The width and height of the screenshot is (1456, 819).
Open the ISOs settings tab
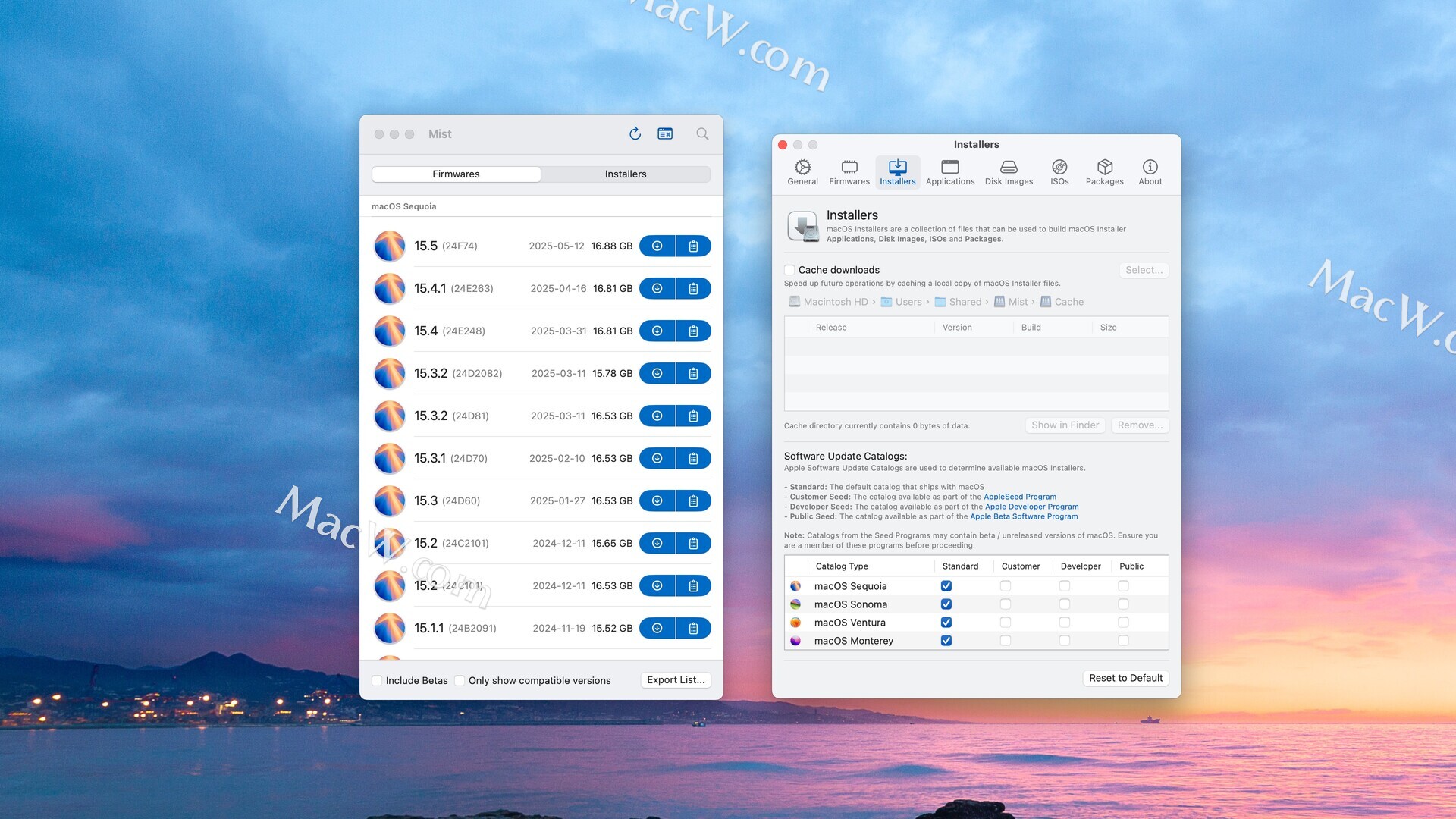[x=1059, y=172]
